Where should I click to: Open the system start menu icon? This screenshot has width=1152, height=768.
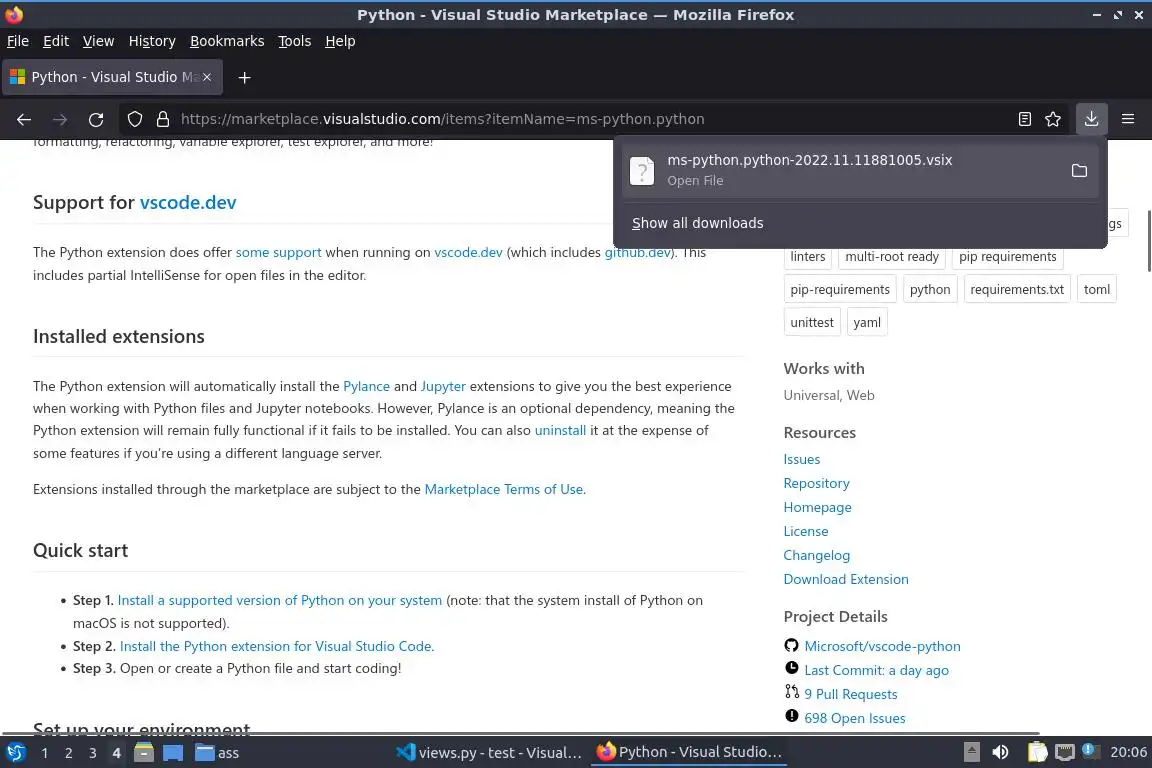15,753
